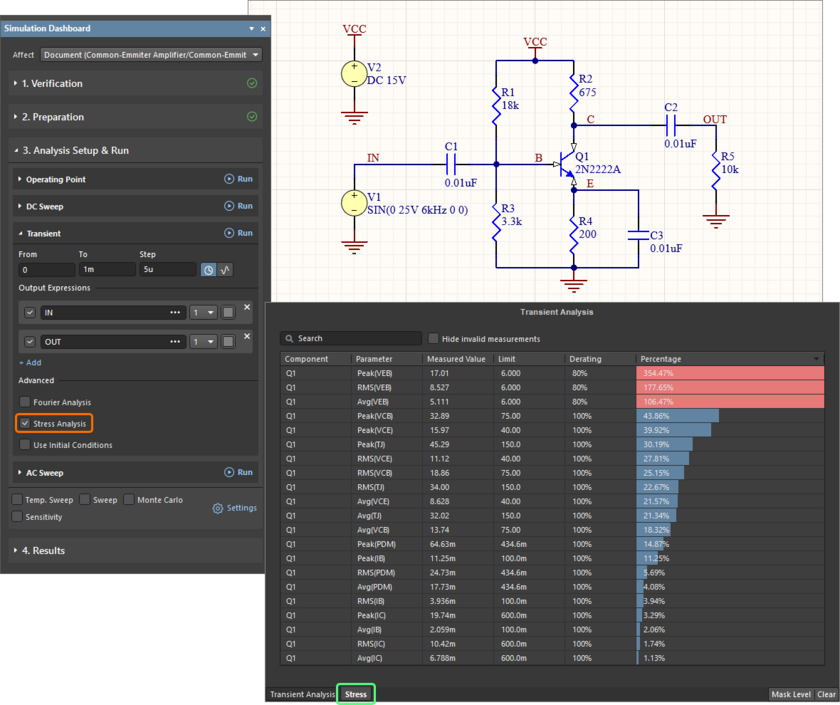Image resolution: width=840 pixels, height=705 pixels.
Task: Select voltage source V1 symbol
Action: pyautogui.click(x=354, y=203)
